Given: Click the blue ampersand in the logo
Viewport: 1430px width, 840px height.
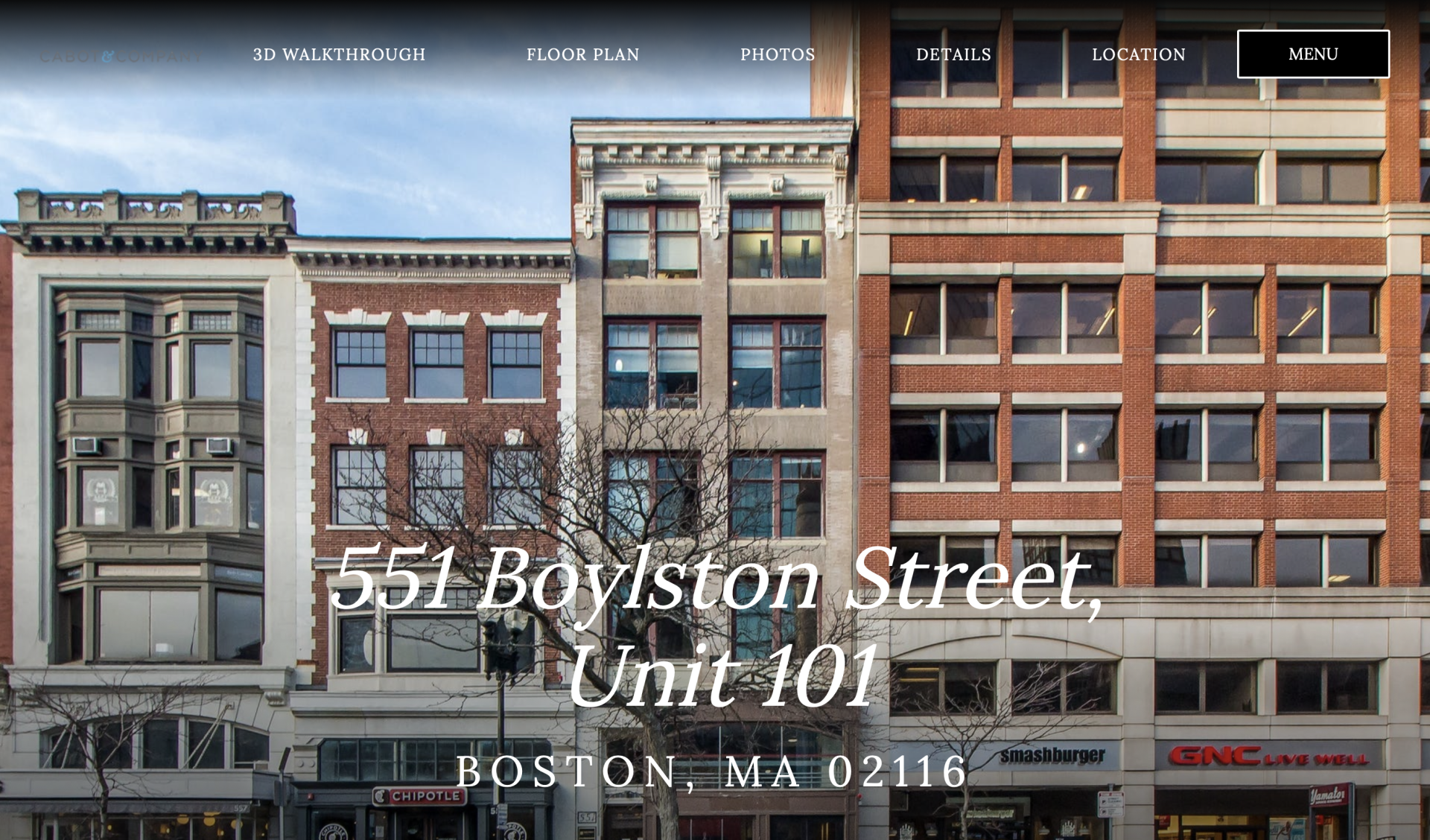Looking at the screenshot, I should tap(108, 57).
